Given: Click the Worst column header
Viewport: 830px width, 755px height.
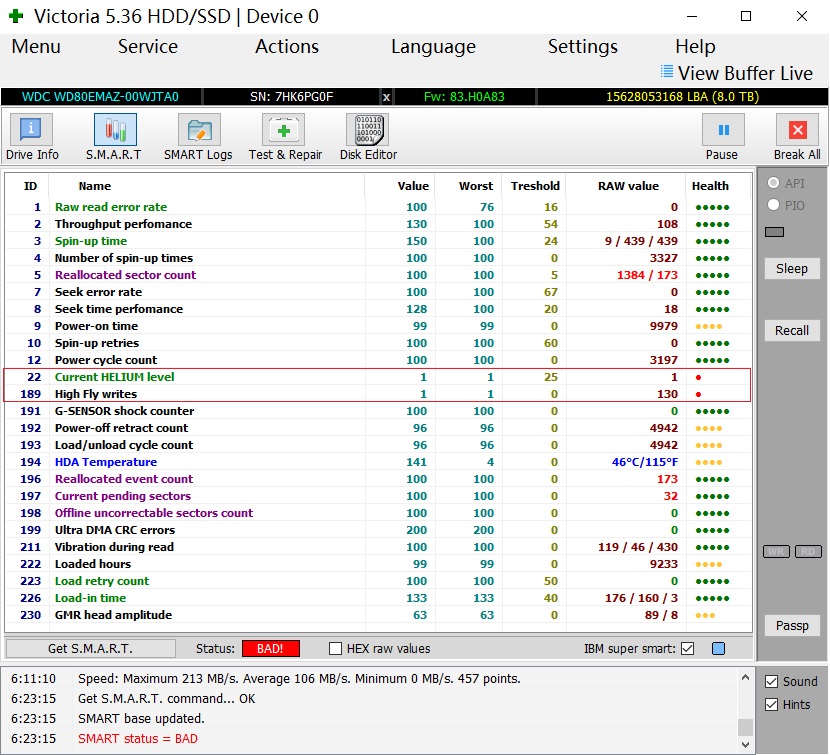Looking at the screenshot, I should click(x=476, y=186).
